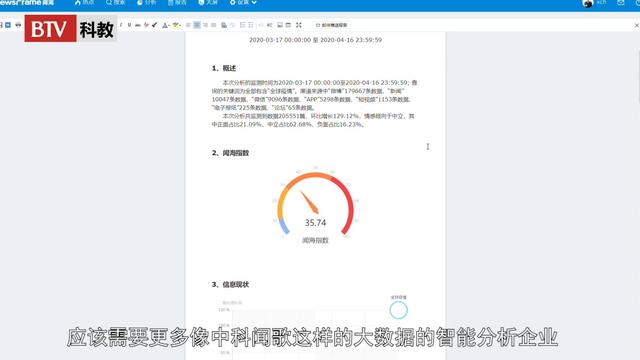Align text right

click(205, 25)
